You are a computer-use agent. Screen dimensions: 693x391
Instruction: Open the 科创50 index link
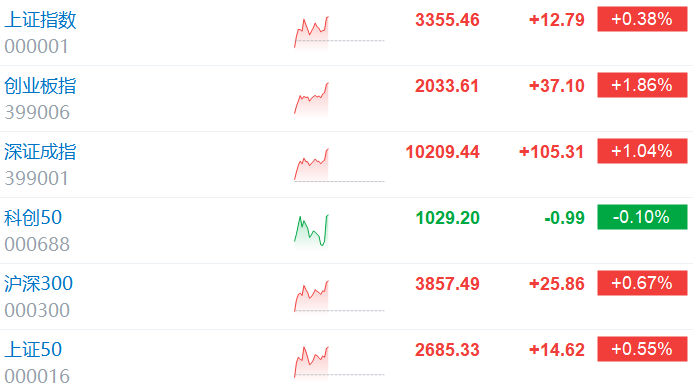33,218
